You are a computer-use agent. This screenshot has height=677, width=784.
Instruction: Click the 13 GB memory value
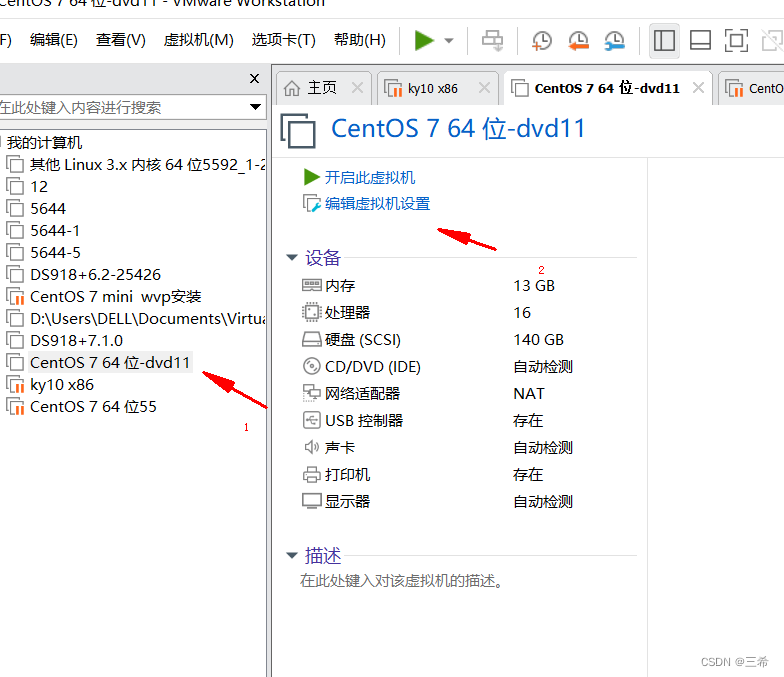coord(534,286)
